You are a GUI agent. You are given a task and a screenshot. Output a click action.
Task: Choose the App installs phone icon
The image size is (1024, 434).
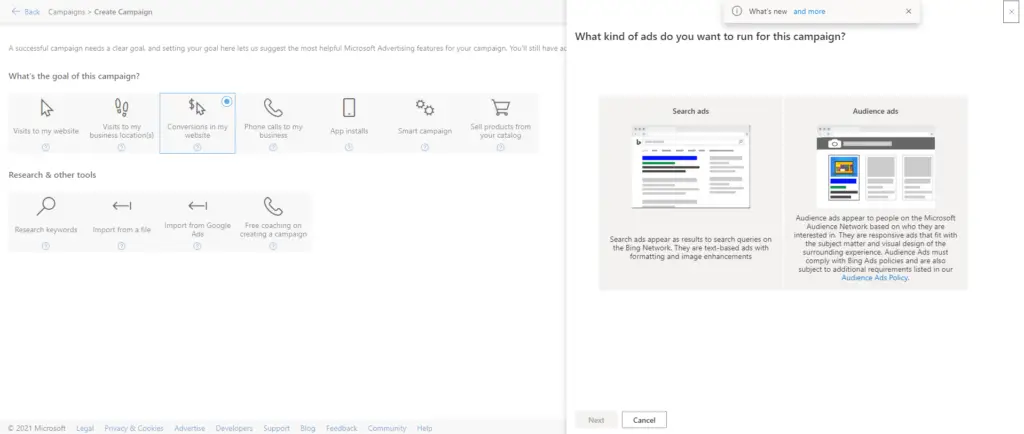point(349,108)
